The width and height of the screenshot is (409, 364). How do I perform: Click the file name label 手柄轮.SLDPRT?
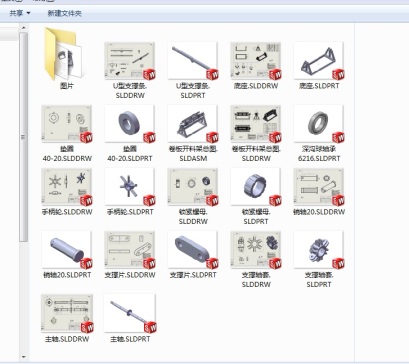pos(130,212)
